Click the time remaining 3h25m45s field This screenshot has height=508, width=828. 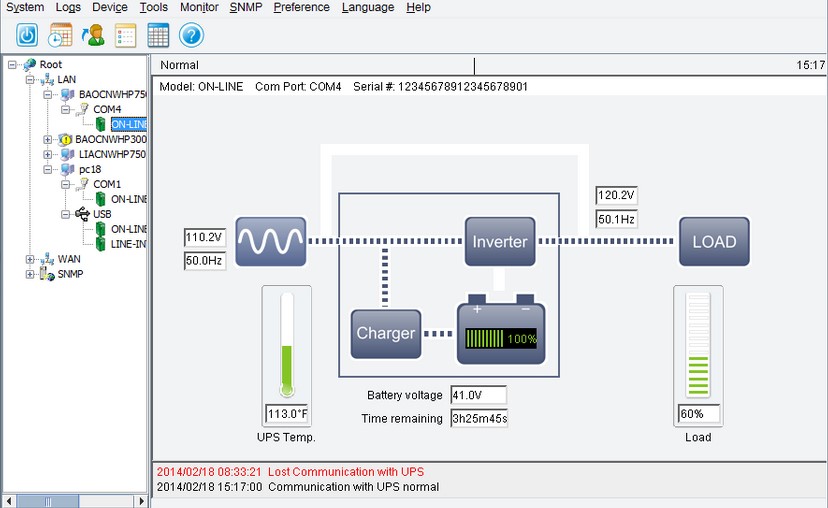[x=479, y=419]
